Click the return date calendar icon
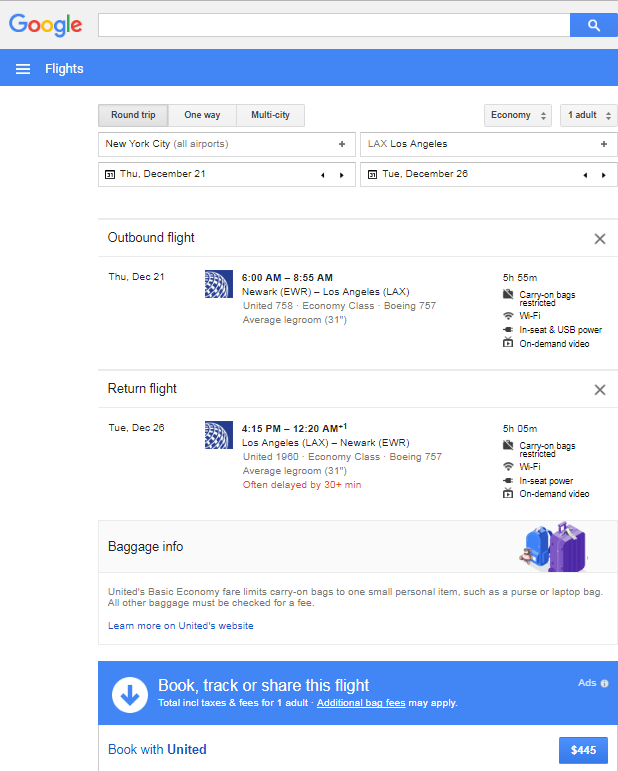Screen dimensions: 618x771 (x=373, y=175)
